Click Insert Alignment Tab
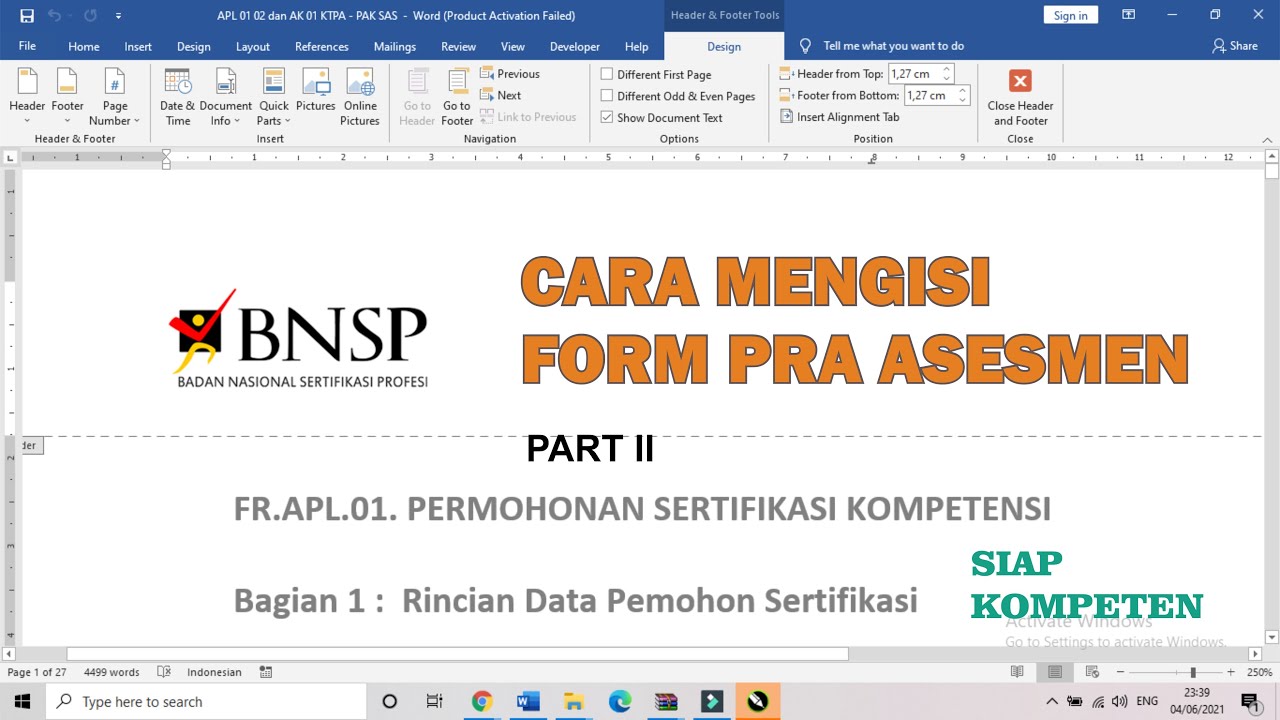This screenshot has height=720, width=1280. [840, 117]
